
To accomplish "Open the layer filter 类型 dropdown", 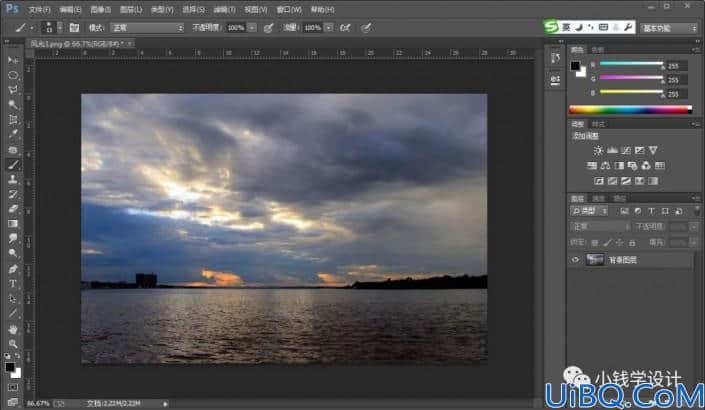I will coord(589,211).
